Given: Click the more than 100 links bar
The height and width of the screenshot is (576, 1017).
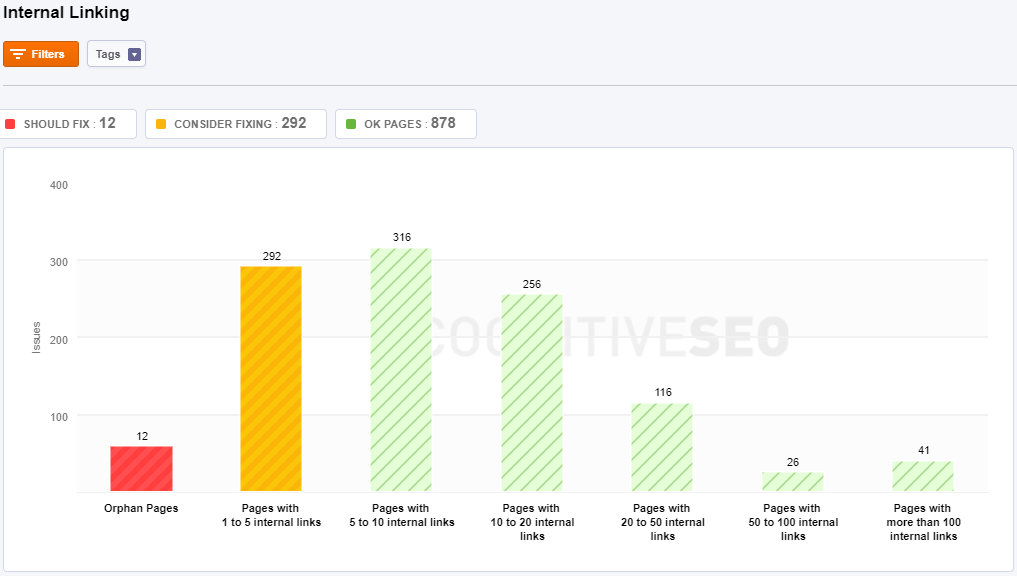Looking at the screenshot, I should [923, 476].
